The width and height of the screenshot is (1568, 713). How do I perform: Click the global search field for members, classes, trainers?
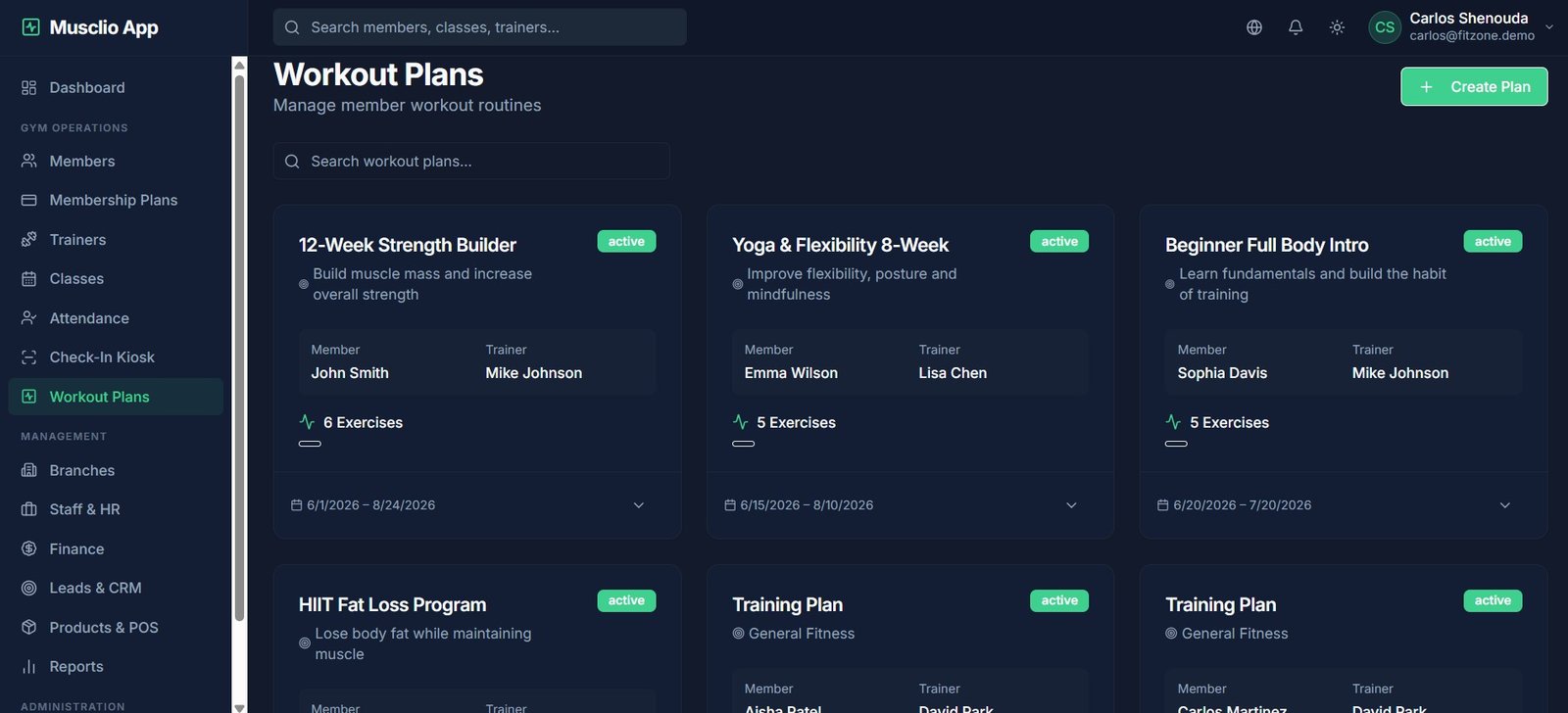click(480, 27)
